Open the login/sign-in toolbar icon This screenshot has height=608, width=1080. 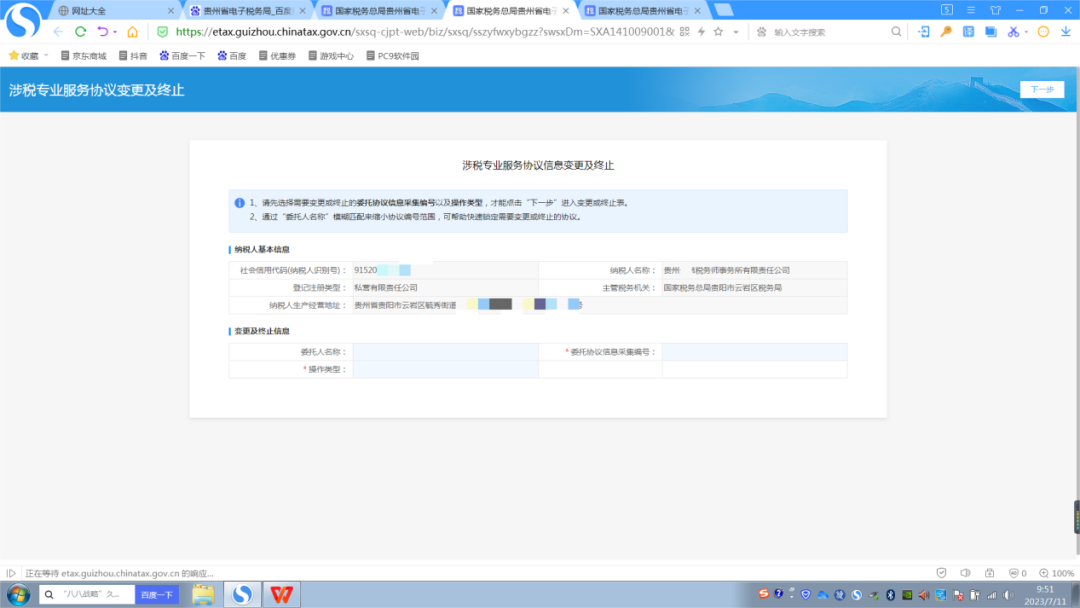(x=924, y=32)
